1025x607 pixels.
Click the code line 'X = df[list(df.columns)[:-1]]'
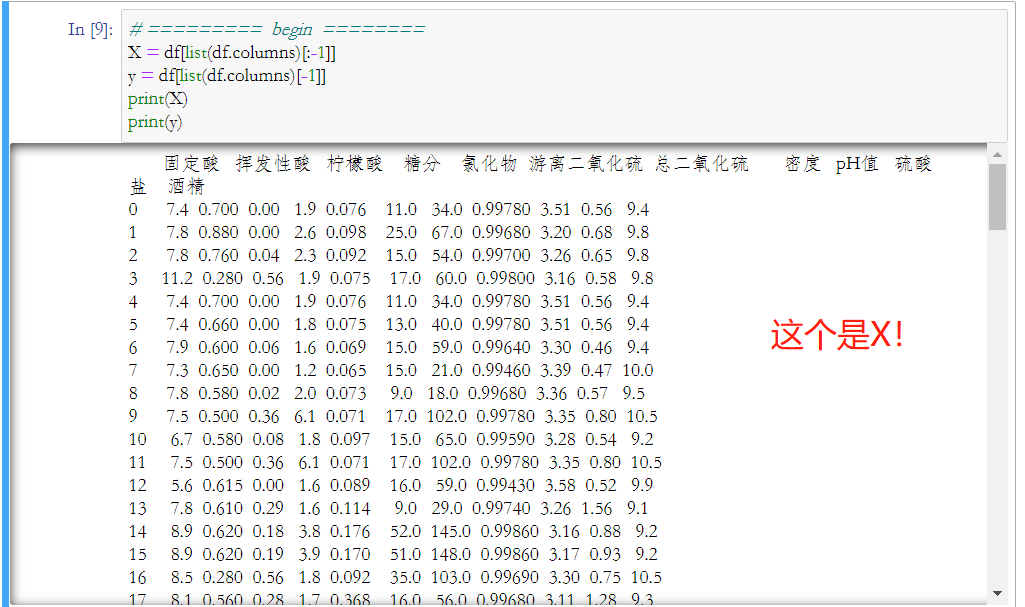coord(232,52)
